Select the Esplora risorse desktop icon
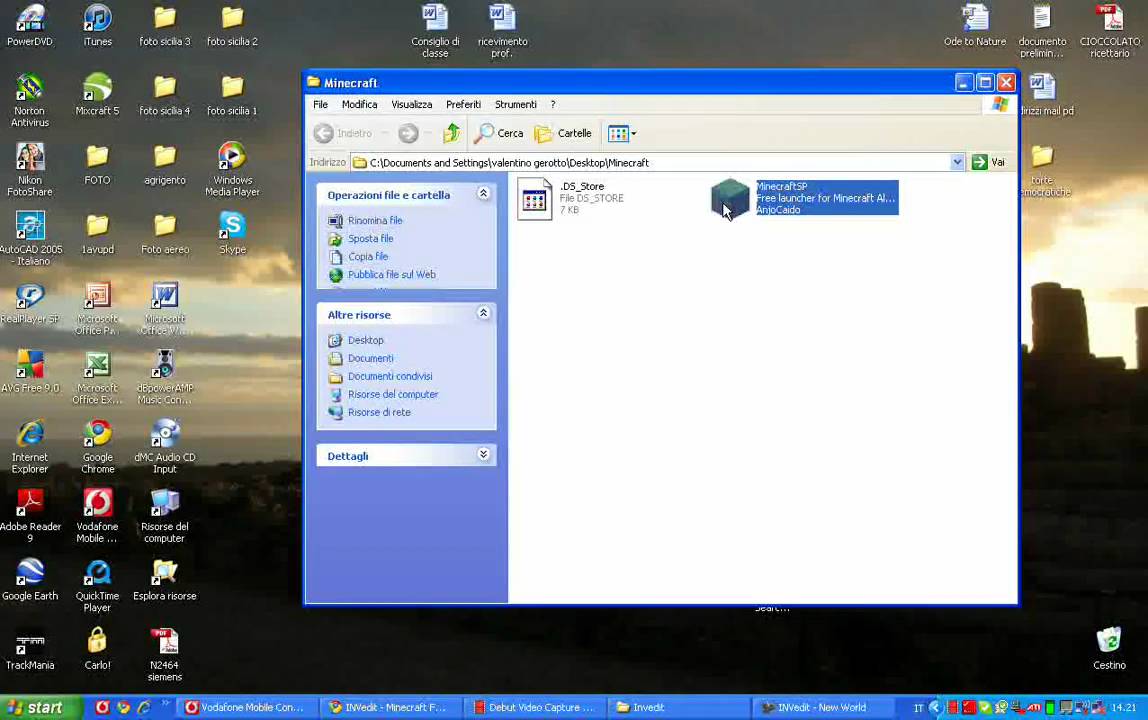This screenshot has height=720, width=1148. click(x=165, y=579)
